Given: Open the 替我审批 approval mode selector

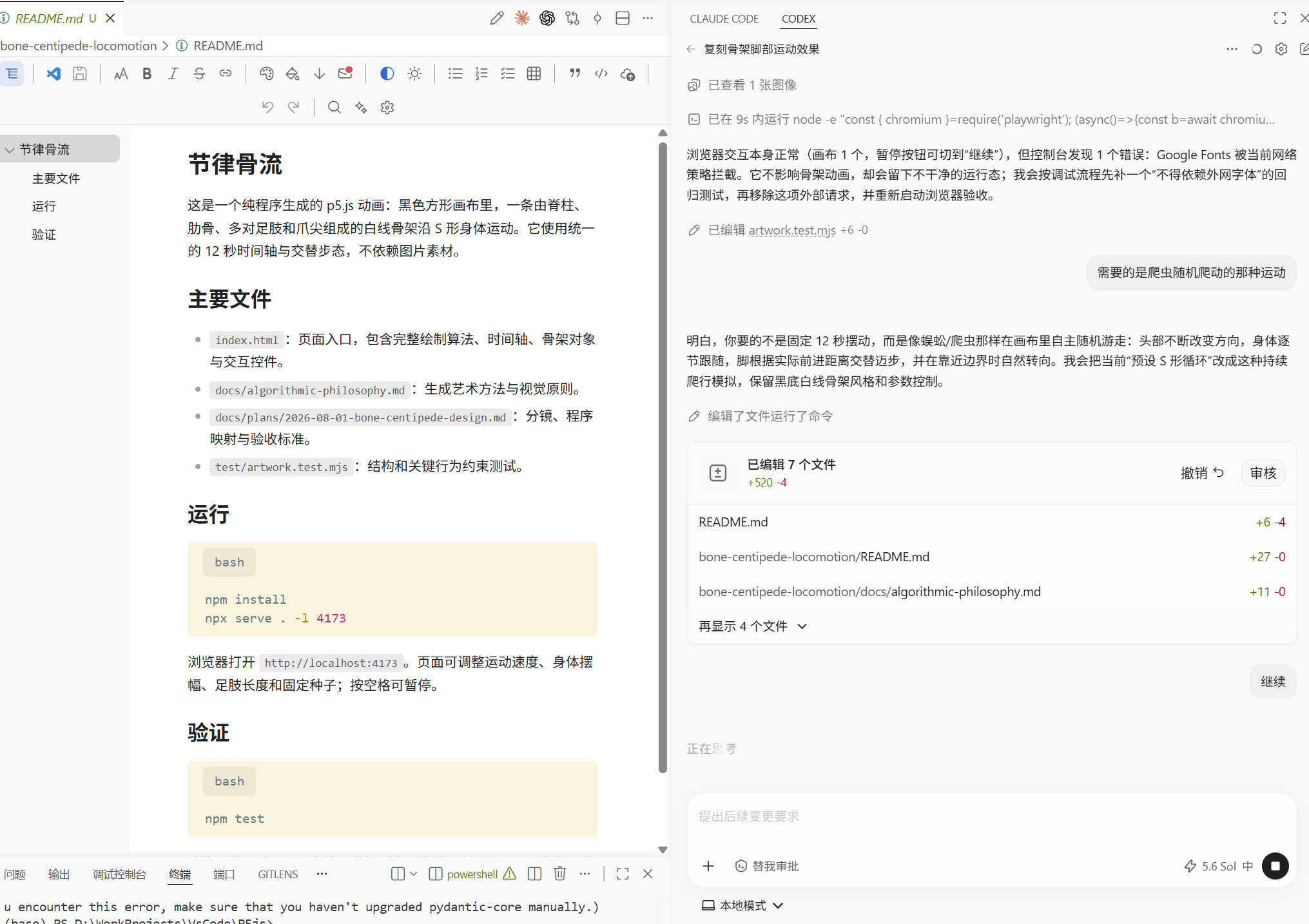Looking at the screenshot, I should pyautogui.click(x=767, y=866).
